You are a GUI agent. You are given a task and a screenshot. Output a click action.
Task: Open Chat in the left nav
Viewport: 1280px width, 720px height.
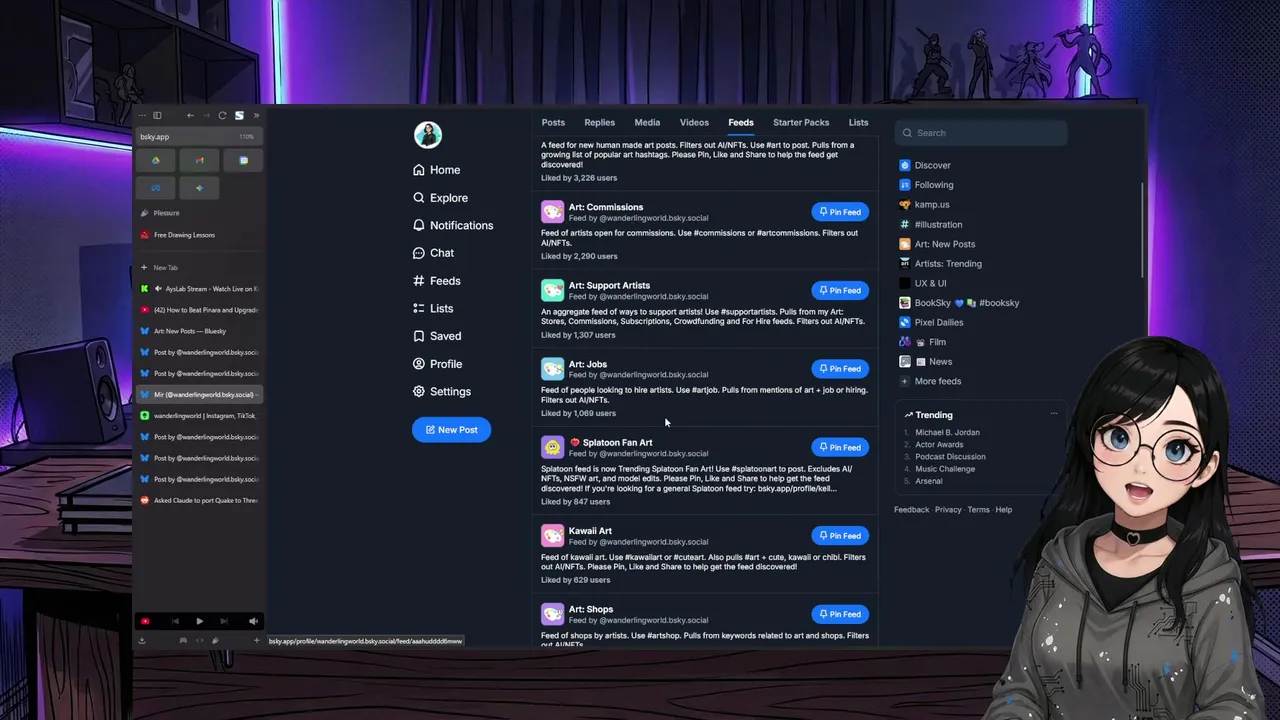click(433, 253)
